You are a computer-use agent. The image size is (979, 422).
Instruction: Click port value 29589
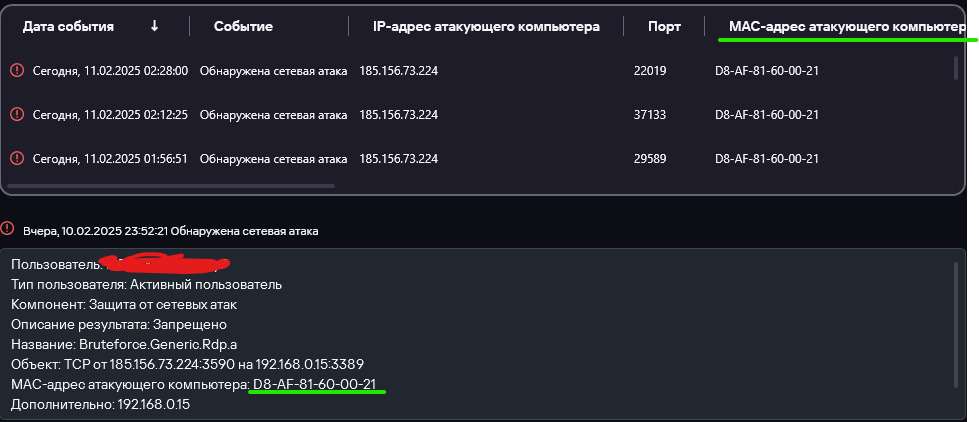pyautogui.click(x=649, y=158)
